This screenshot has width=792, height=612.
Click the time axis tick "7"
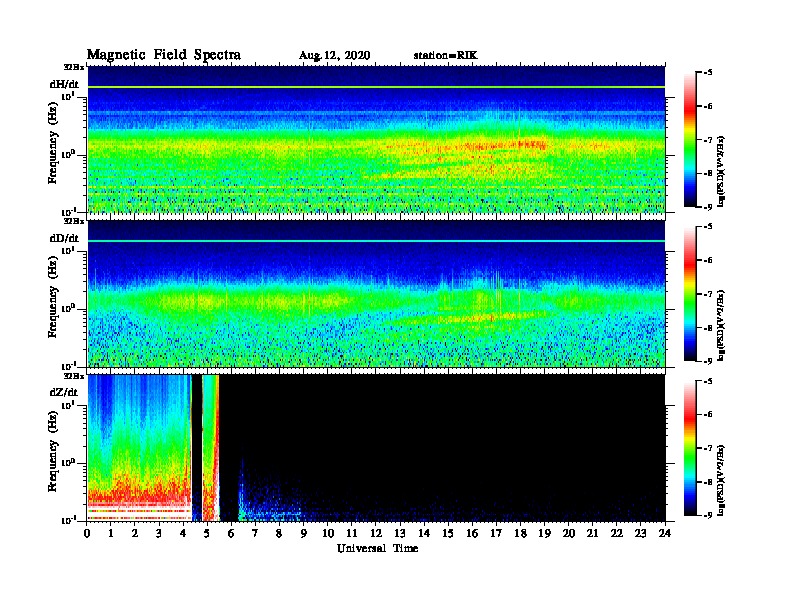point(256,534)
